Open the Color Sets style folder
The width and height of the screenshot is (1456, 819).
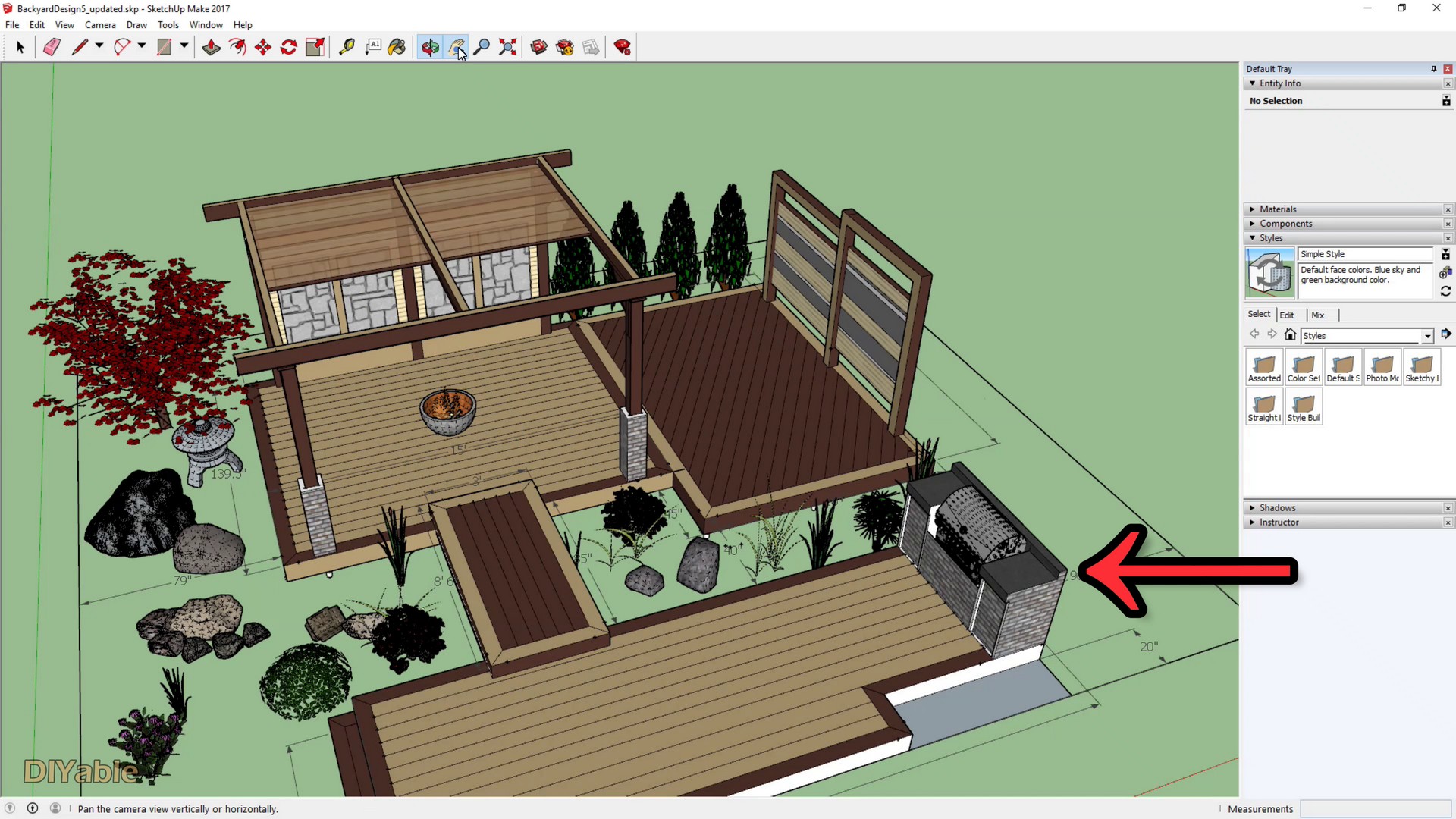[1304, 367]
